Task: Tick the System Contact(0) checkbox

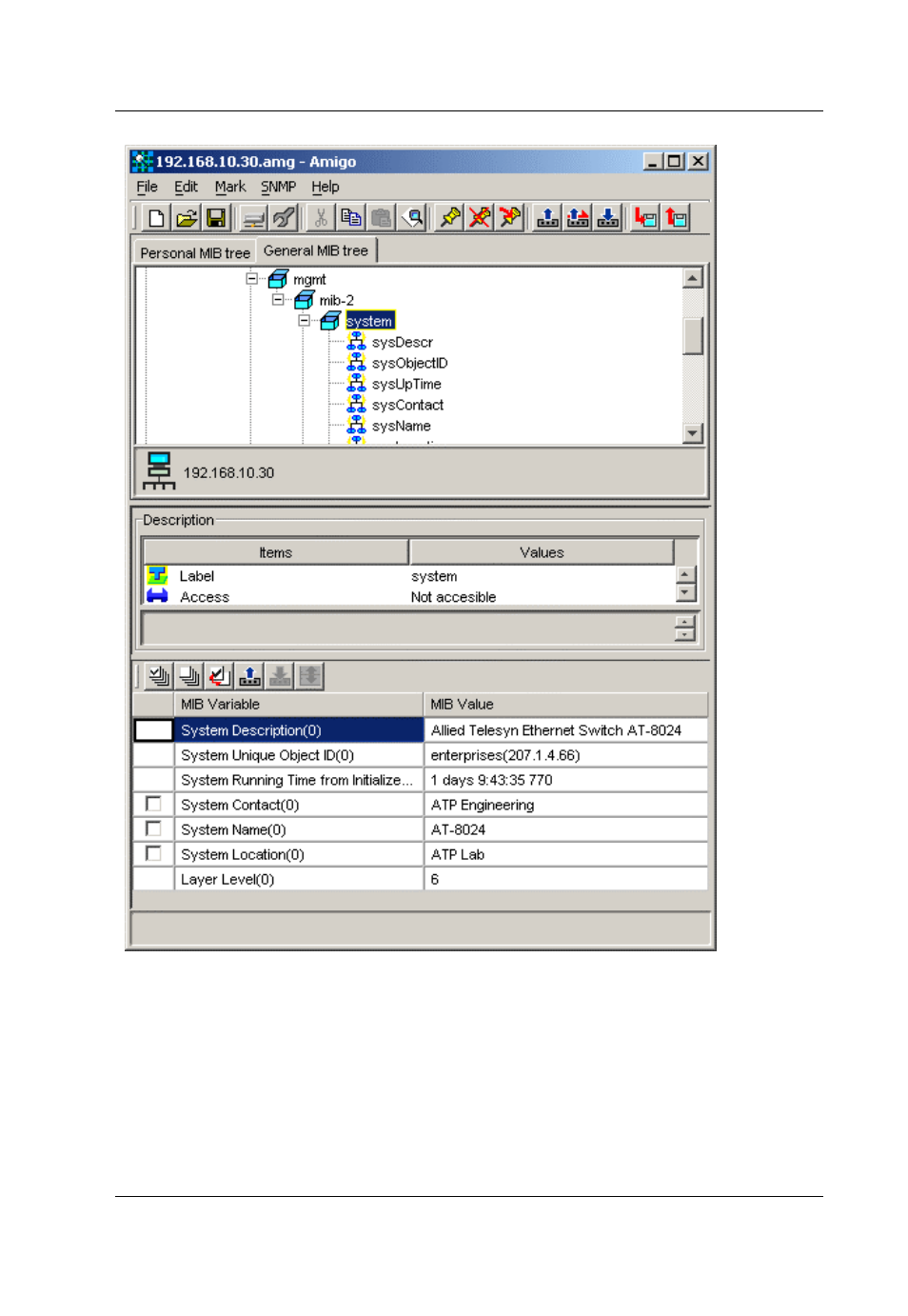Action: [x=153, y=804]
